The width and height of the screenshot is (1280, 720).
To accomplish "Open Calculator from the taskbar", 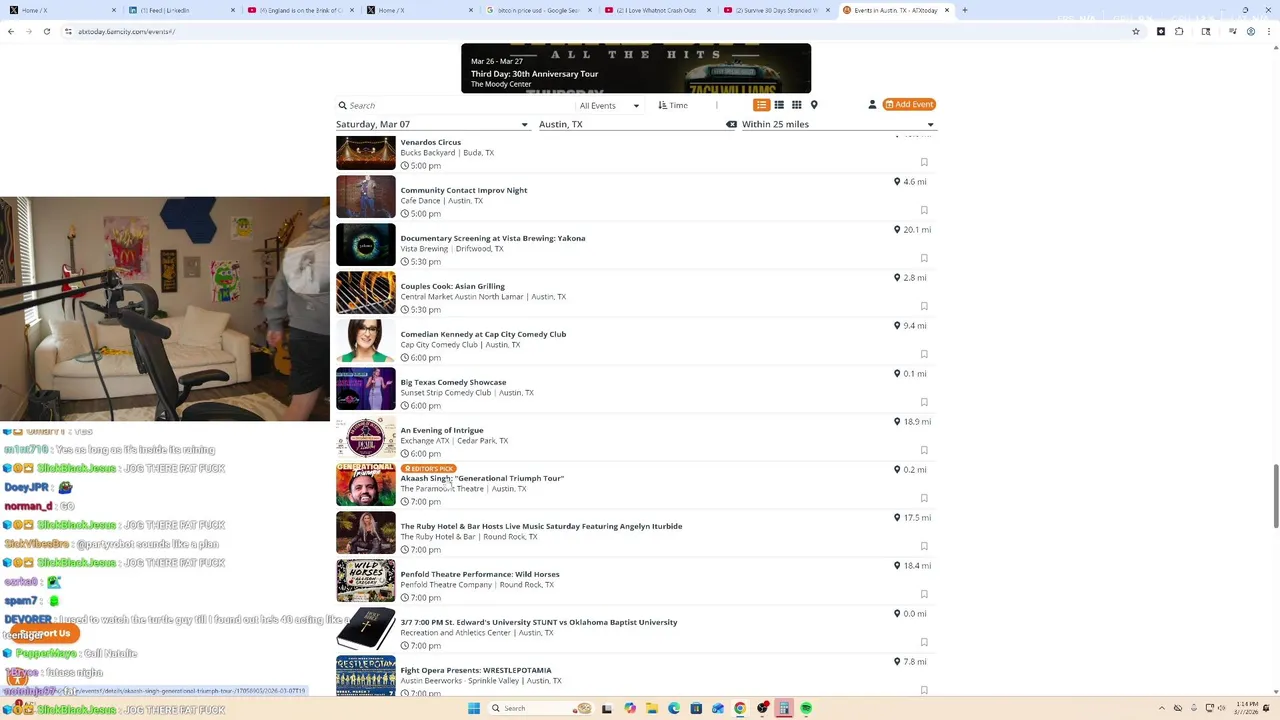I will 784,708.
